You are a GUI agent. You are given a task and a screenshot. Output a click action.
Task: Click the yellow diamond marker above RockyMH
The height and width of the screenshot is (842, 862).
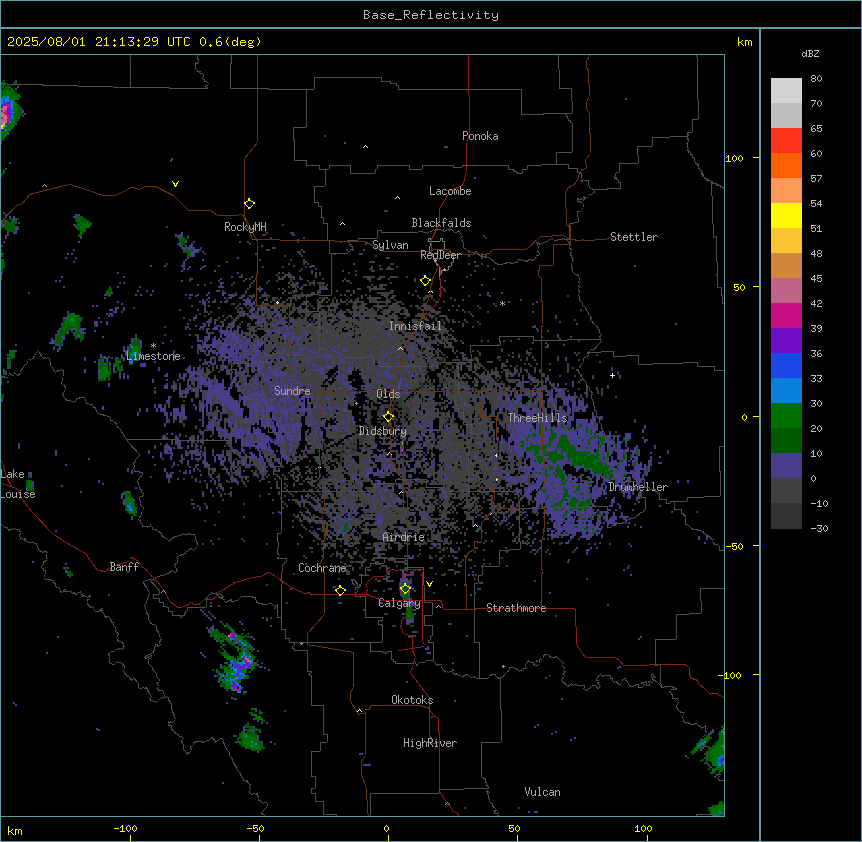[250, 204]
